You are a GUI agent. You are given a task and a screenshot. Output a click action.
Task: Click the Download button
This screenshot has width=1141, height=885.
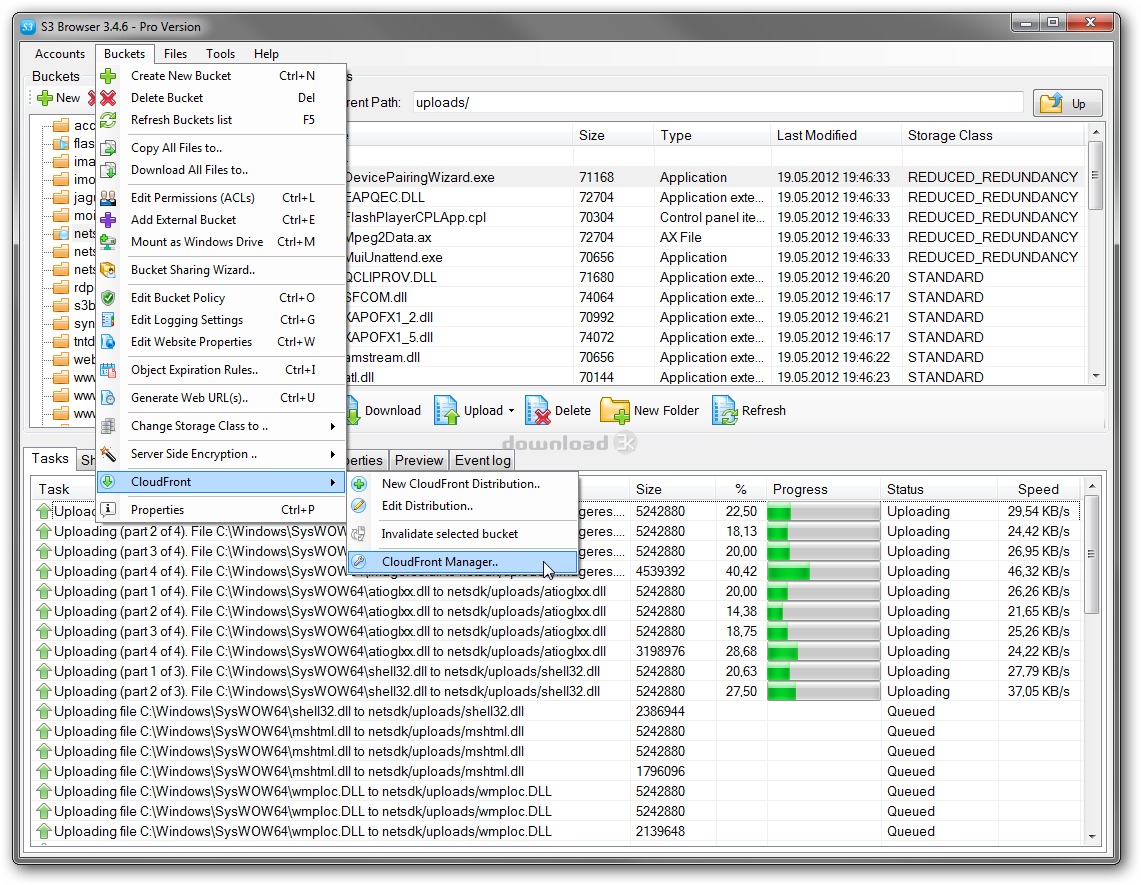384,410
